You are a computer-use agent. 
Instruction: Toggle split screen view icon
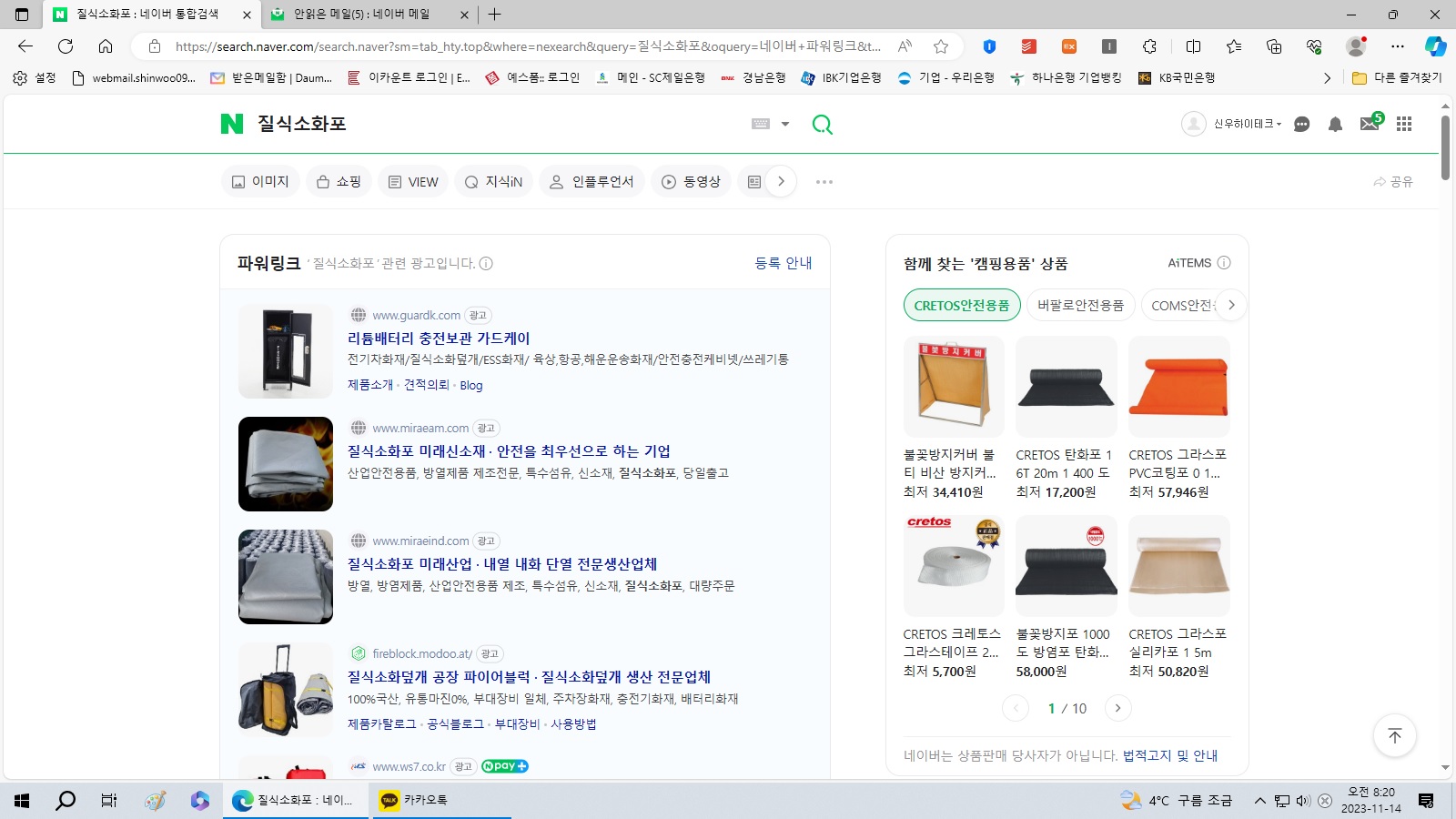1194,46
